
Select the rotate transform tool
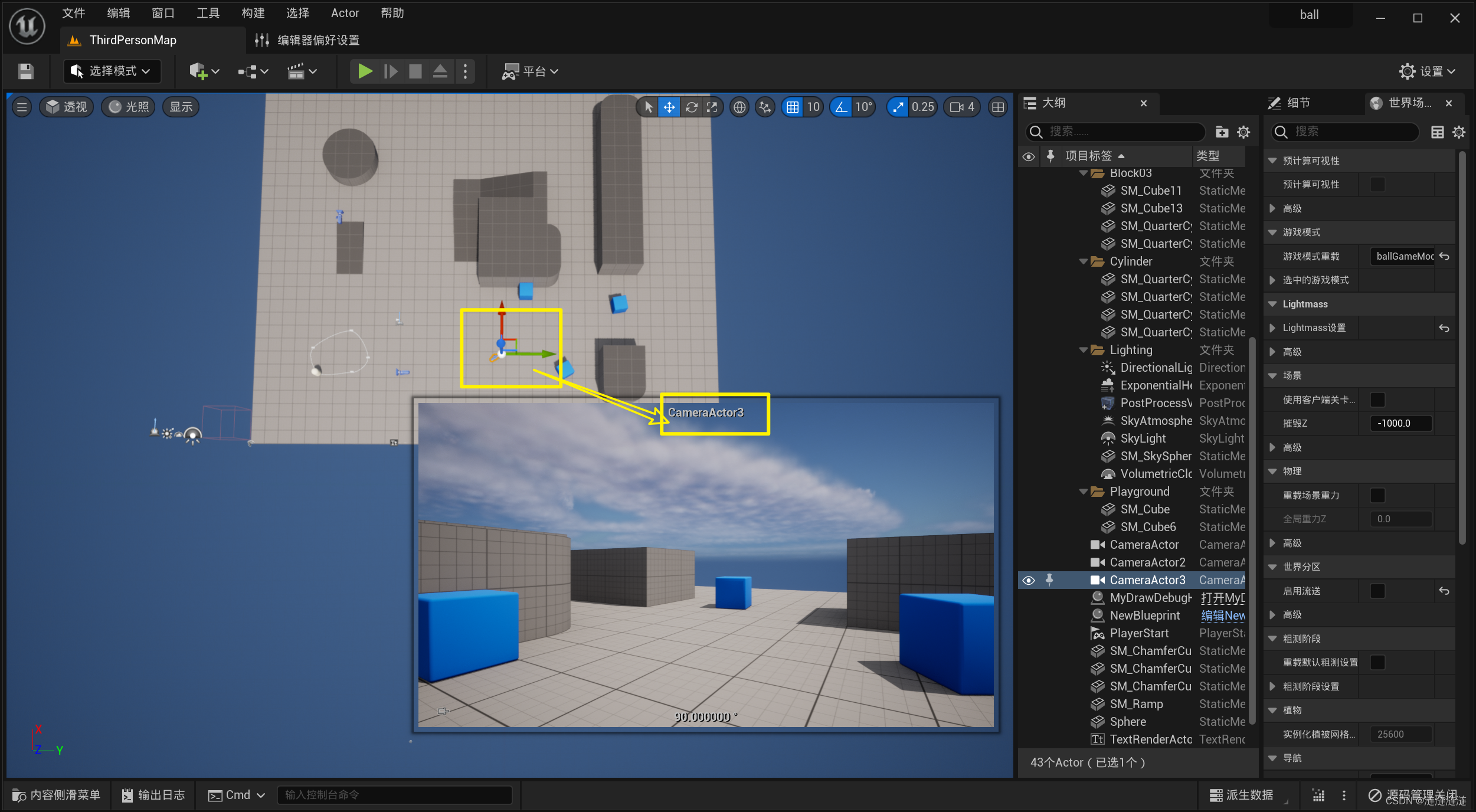click(x=691, y=107)
